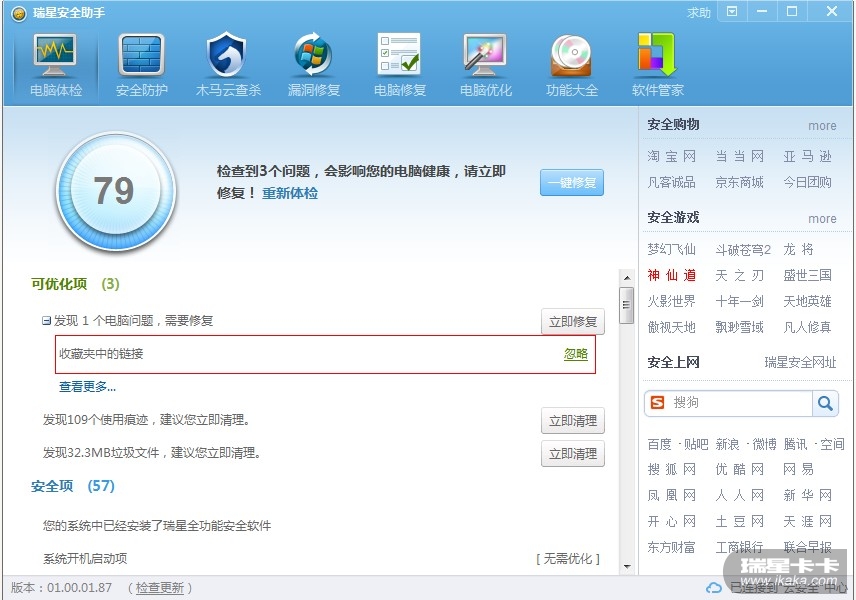Click 立即清理 for 109个使用痕迹
Viewport: 856px width, 600px height.
click(573, 421)
